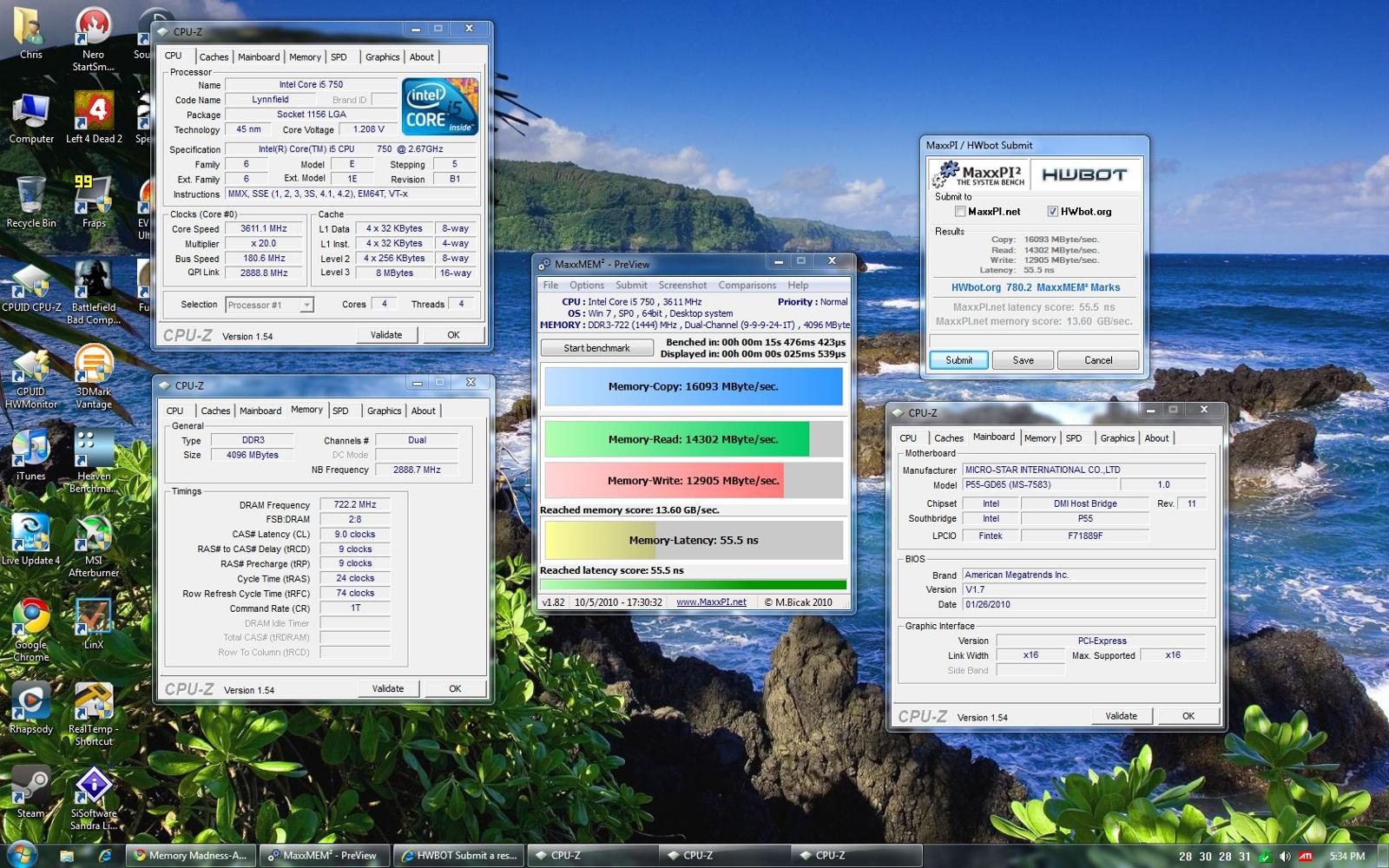Uncheck the HWbot.org submit checkbox
Image resolution: width=1389 pixels, height=868 pixels.
(x=1053, y=211)
